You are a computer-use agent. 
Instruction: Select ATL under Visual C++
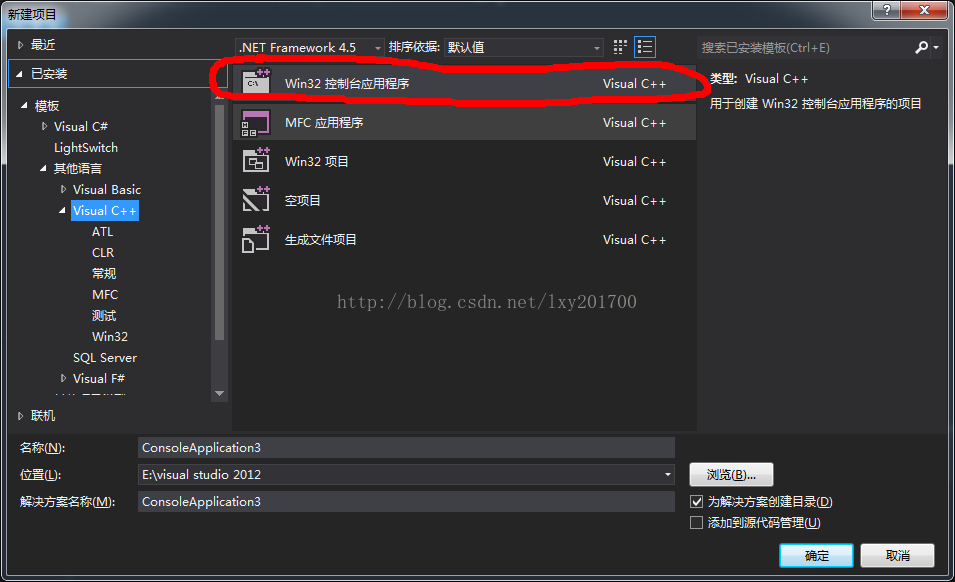point(102,231)
